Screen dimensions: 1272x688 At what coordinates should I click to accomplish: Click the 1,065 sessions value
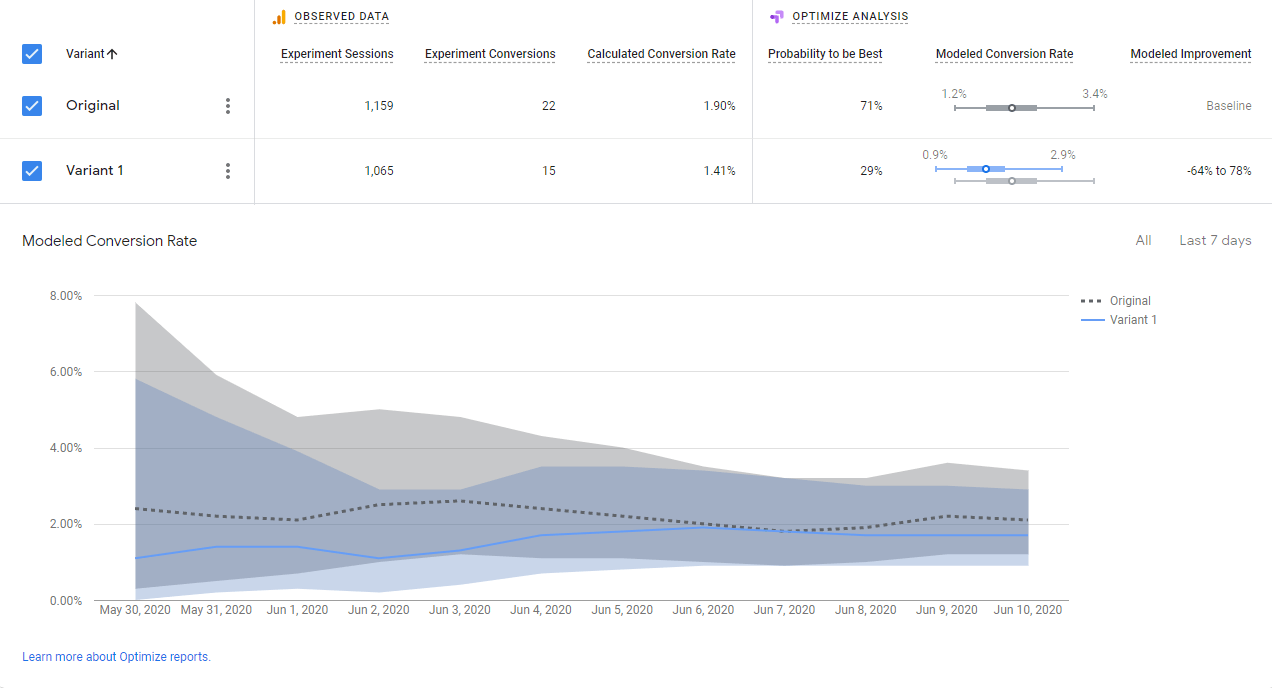[x=379, y=171]
